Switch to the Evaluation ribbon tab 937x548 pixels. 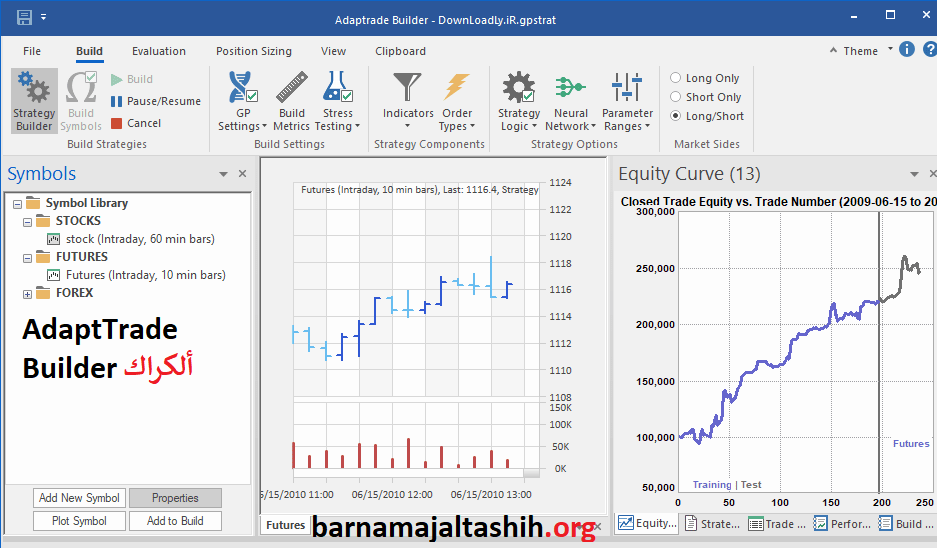click(x=159, y=51)
